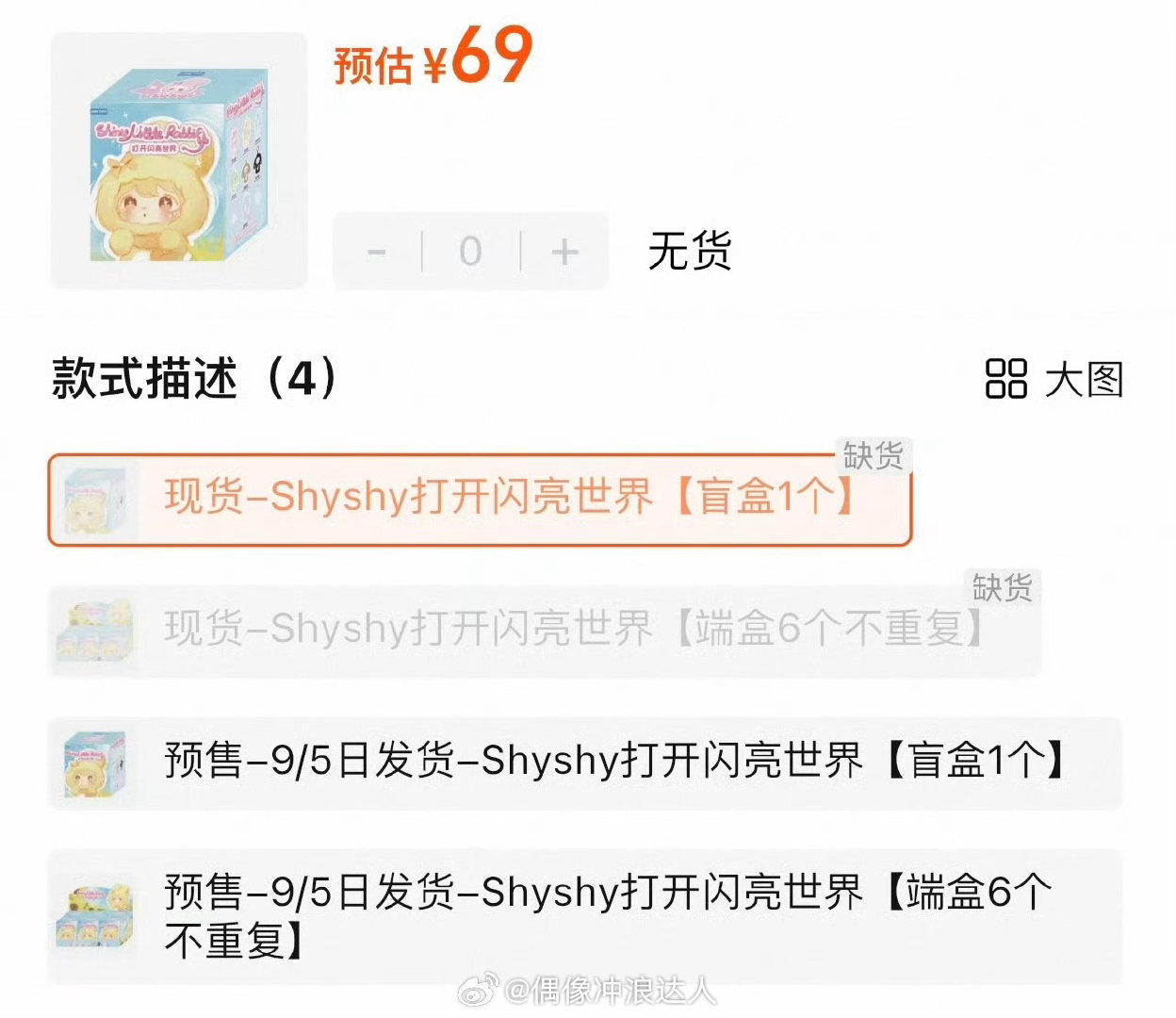Viewport: 1176px width, 1018px height.
Task: Select 现货 端盒6个不重复 option
Action: pos(545,631)
